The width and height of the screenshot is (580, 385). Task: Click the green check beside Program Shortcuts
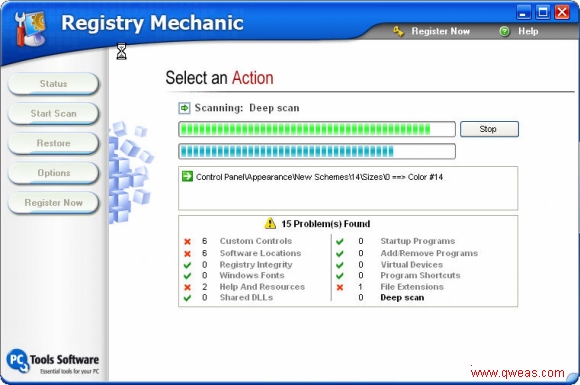pos(340,276)
